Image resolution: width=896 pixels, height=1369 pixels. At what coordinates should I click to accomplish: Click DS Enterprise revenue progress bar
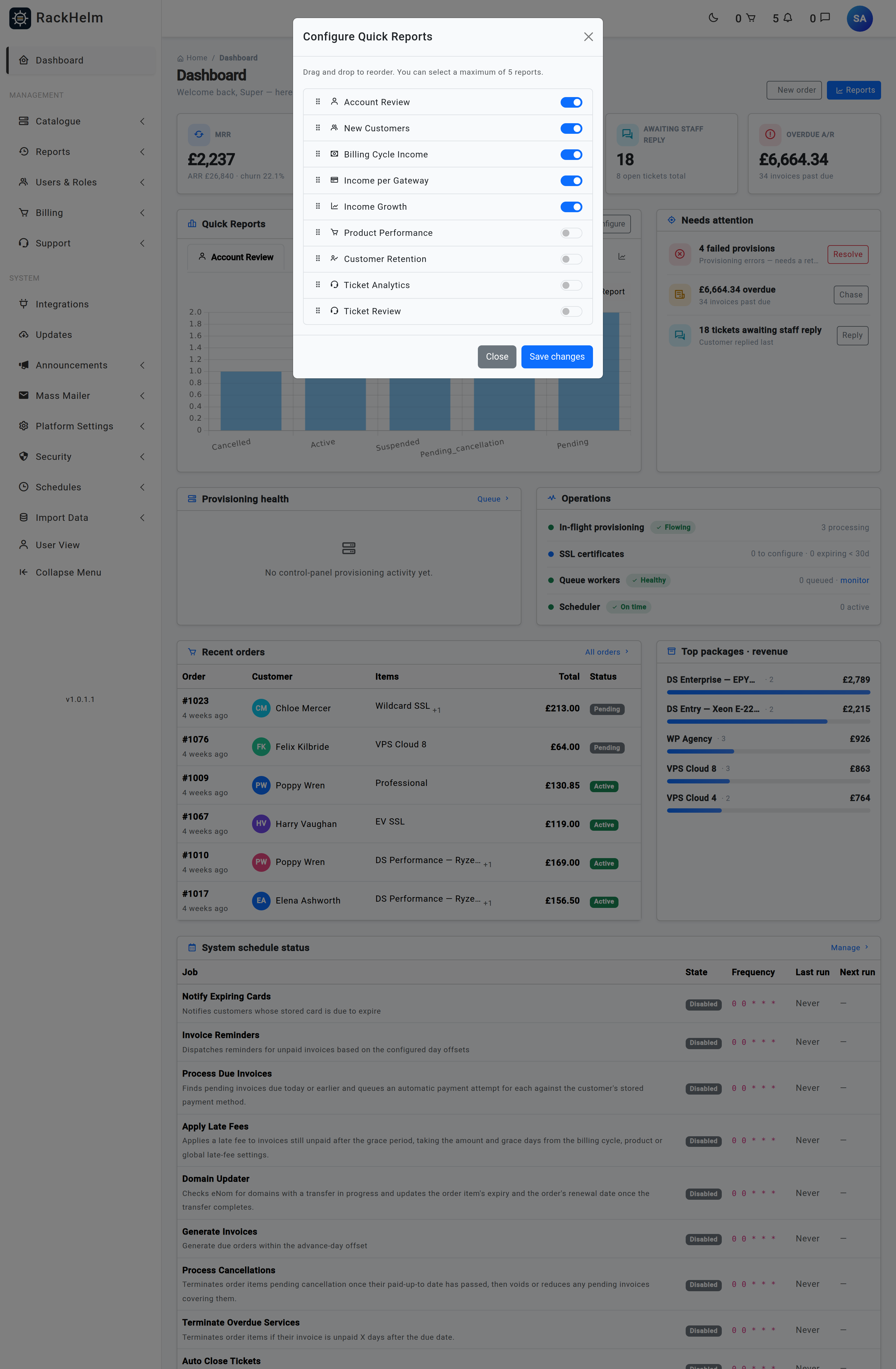[768, 692]
